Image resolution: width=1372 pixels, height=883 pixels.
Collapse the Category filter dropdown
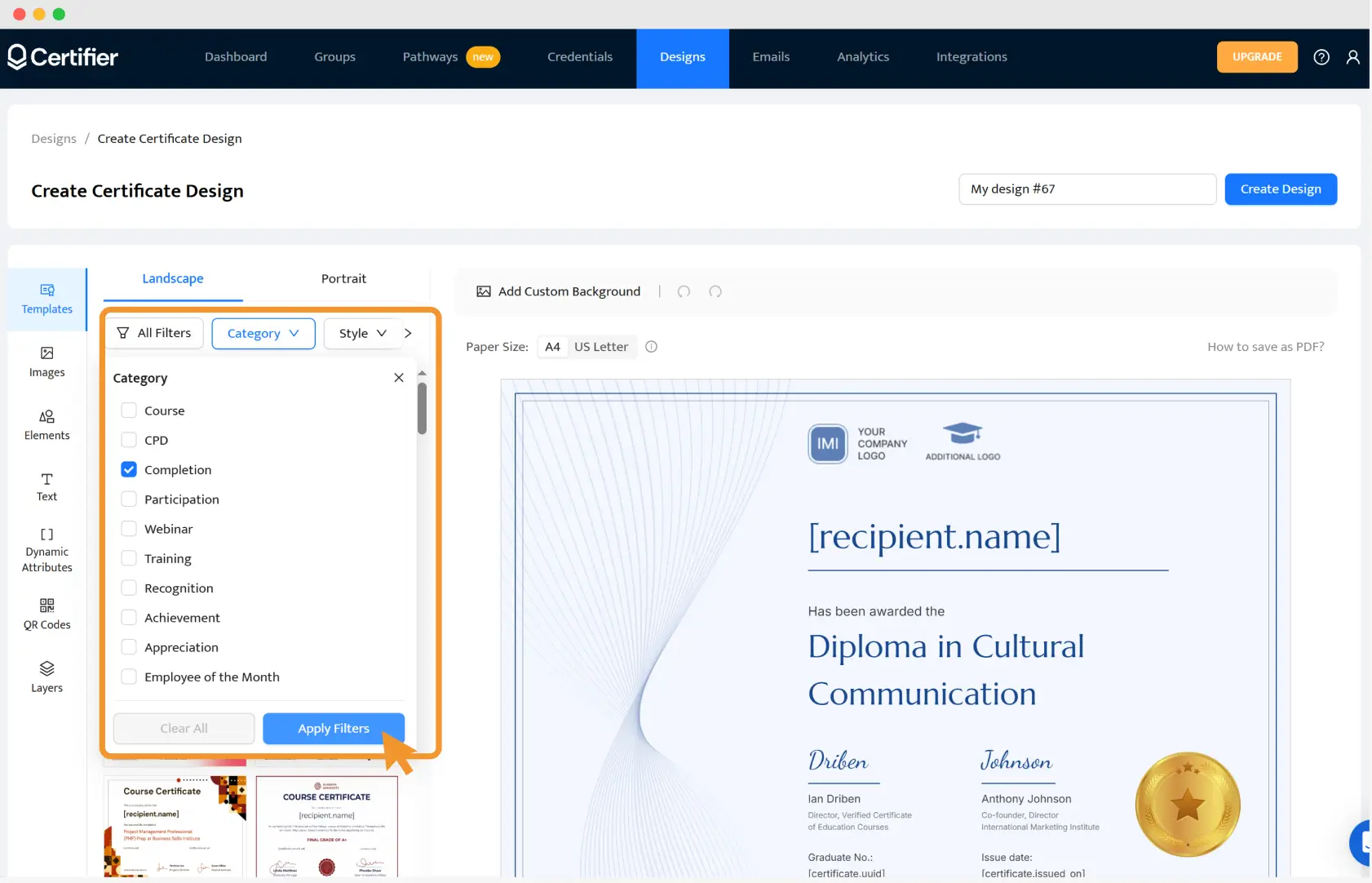coord(263,334)
